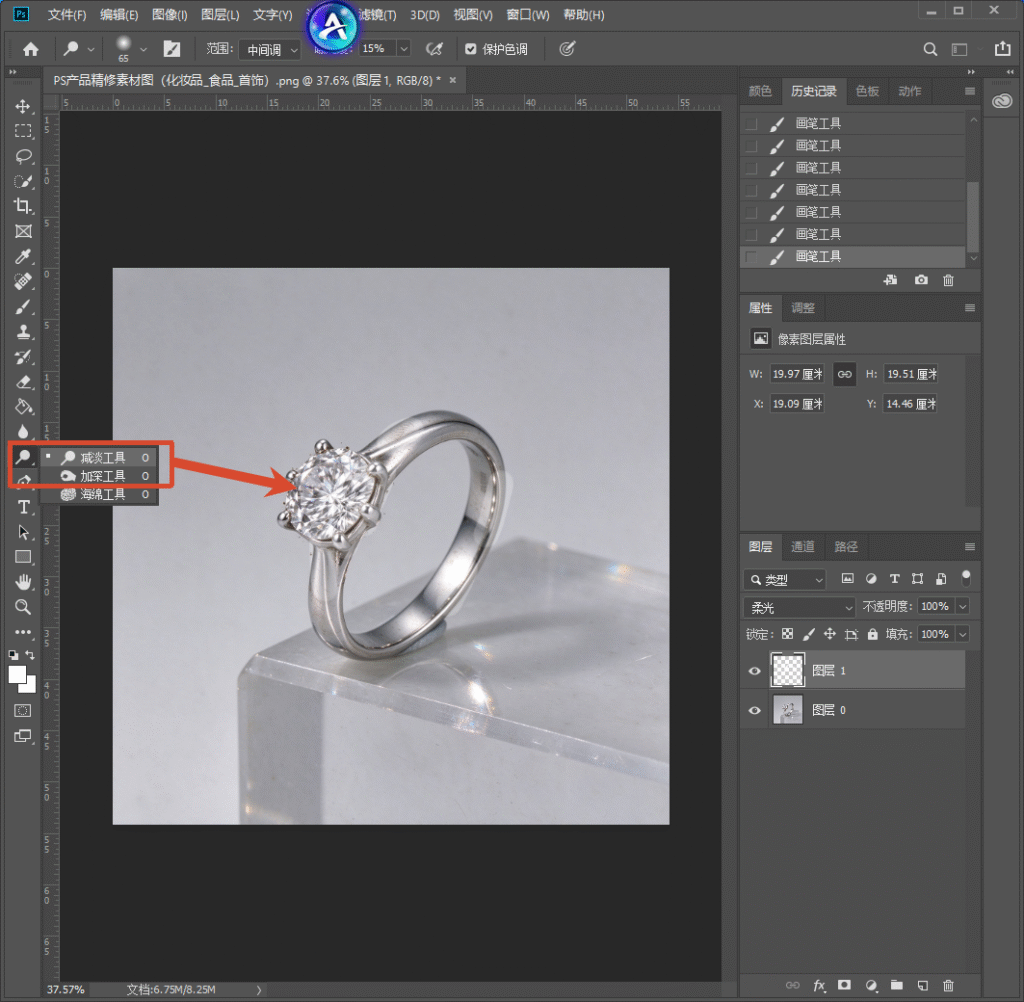Screen dimensions: 1024x1002
Task: Open the exposure 15% slider dropdown
Action: coord(404,48)
